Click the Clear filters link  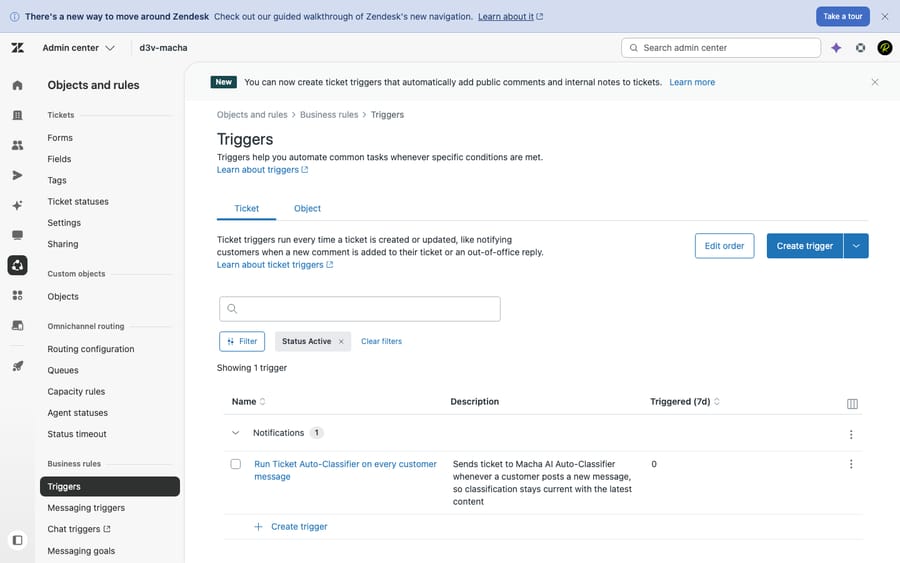[381, 341]
